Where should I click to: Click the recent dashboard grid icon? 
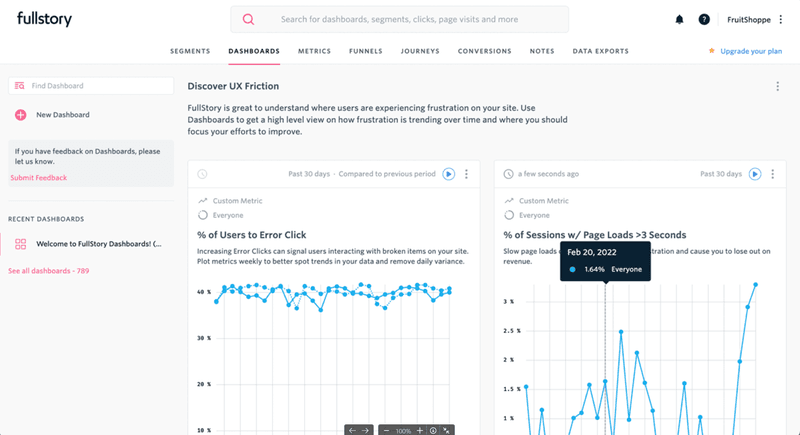20,244
